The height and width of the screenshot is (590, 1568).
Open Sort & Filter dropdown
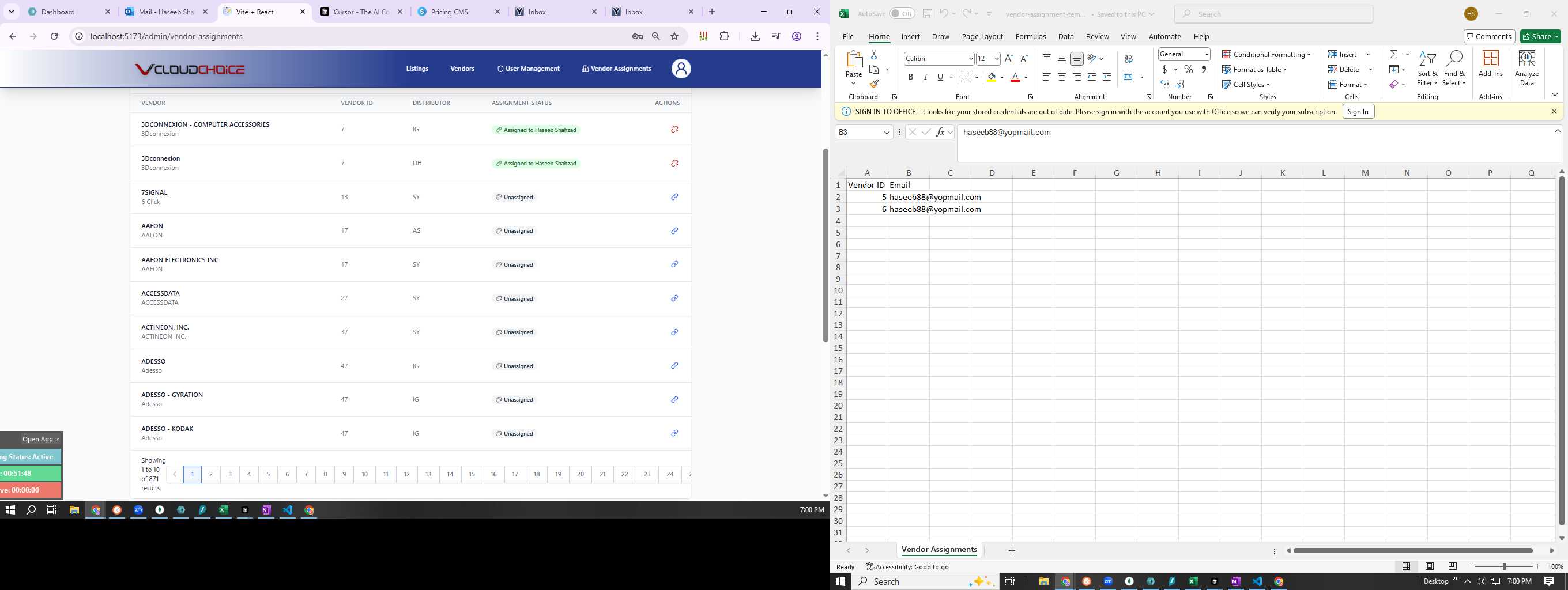[1427, 67]
